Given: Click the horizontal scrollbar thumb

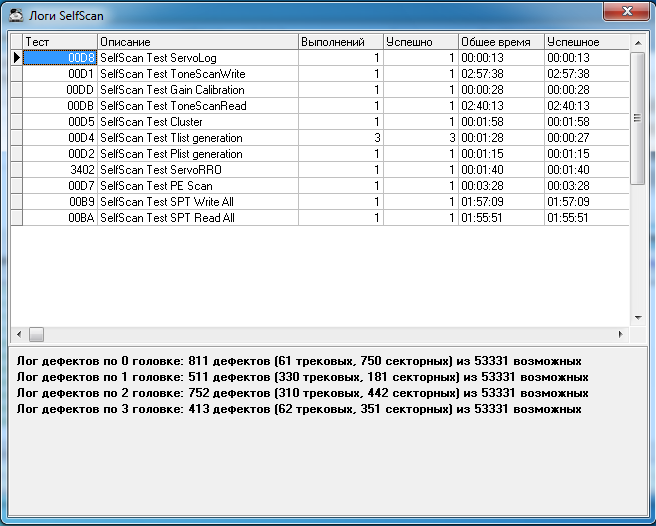Looking at the screenshot, I should tap(36, 334).
